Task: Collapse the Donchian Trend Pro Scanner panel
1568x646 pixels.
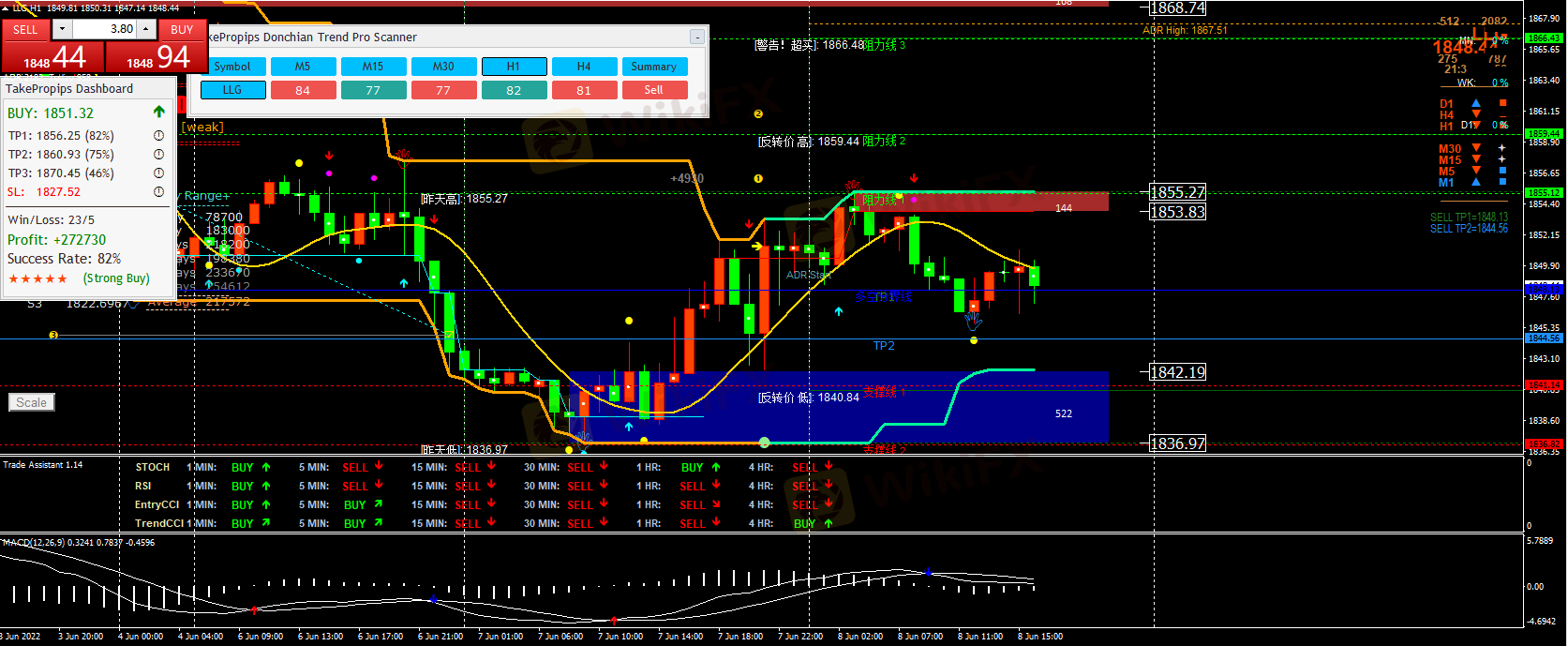Action: (696, 38)
